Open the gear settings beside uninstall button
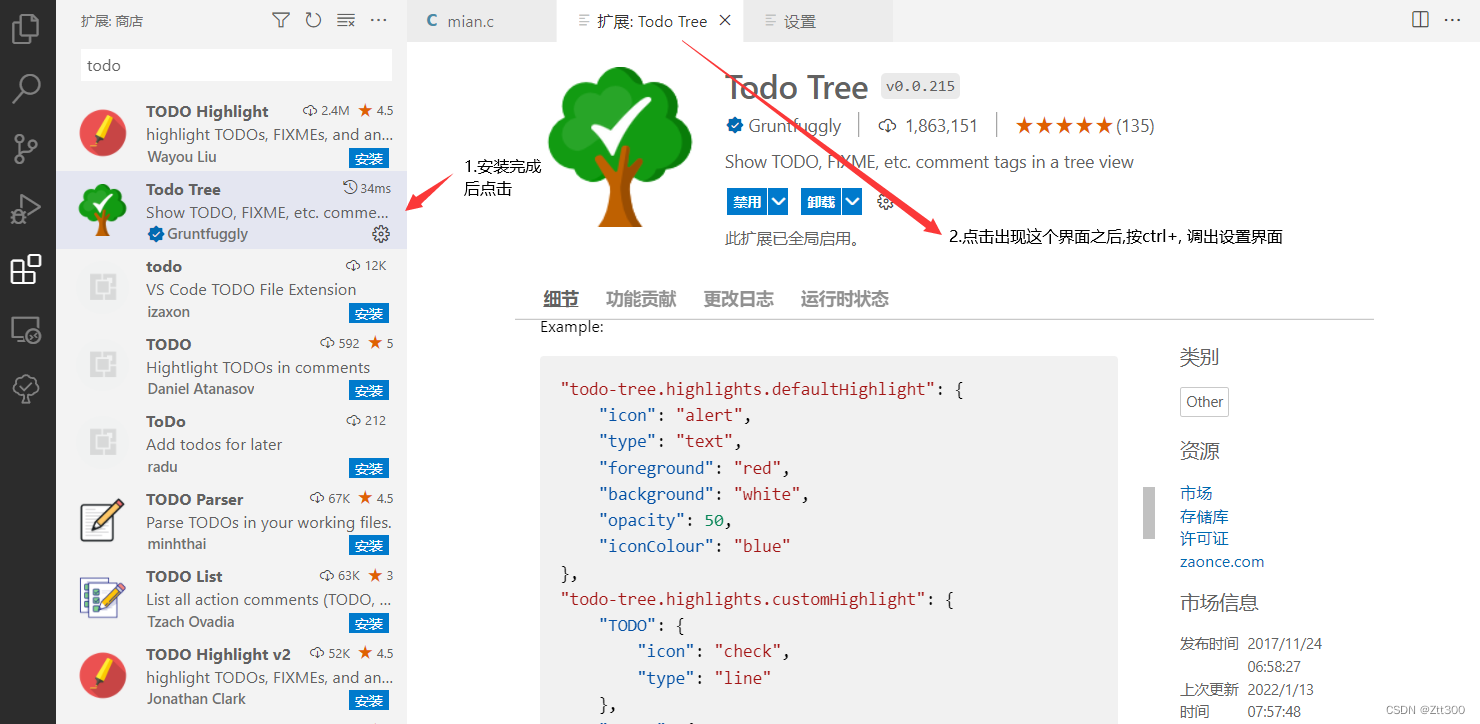This screenshot has height=724, width=1480. tap(885, 202)
